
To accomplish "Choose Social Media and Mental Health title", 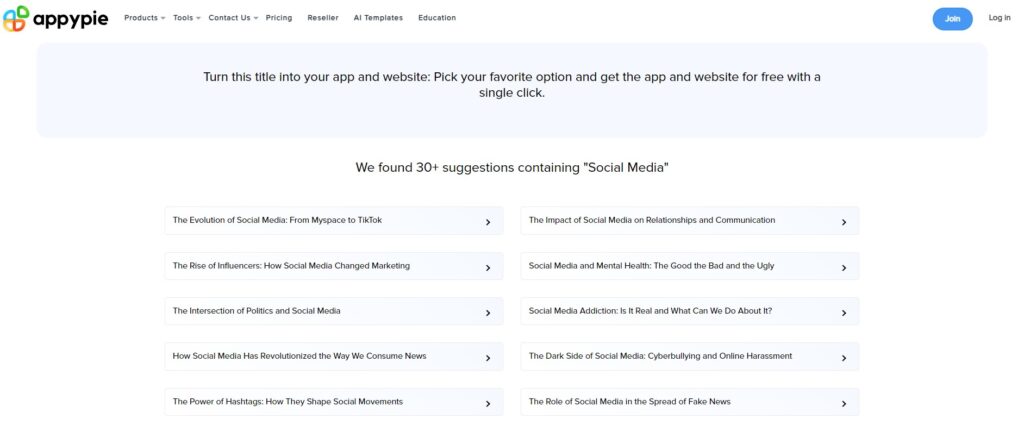I will [651, 266].
